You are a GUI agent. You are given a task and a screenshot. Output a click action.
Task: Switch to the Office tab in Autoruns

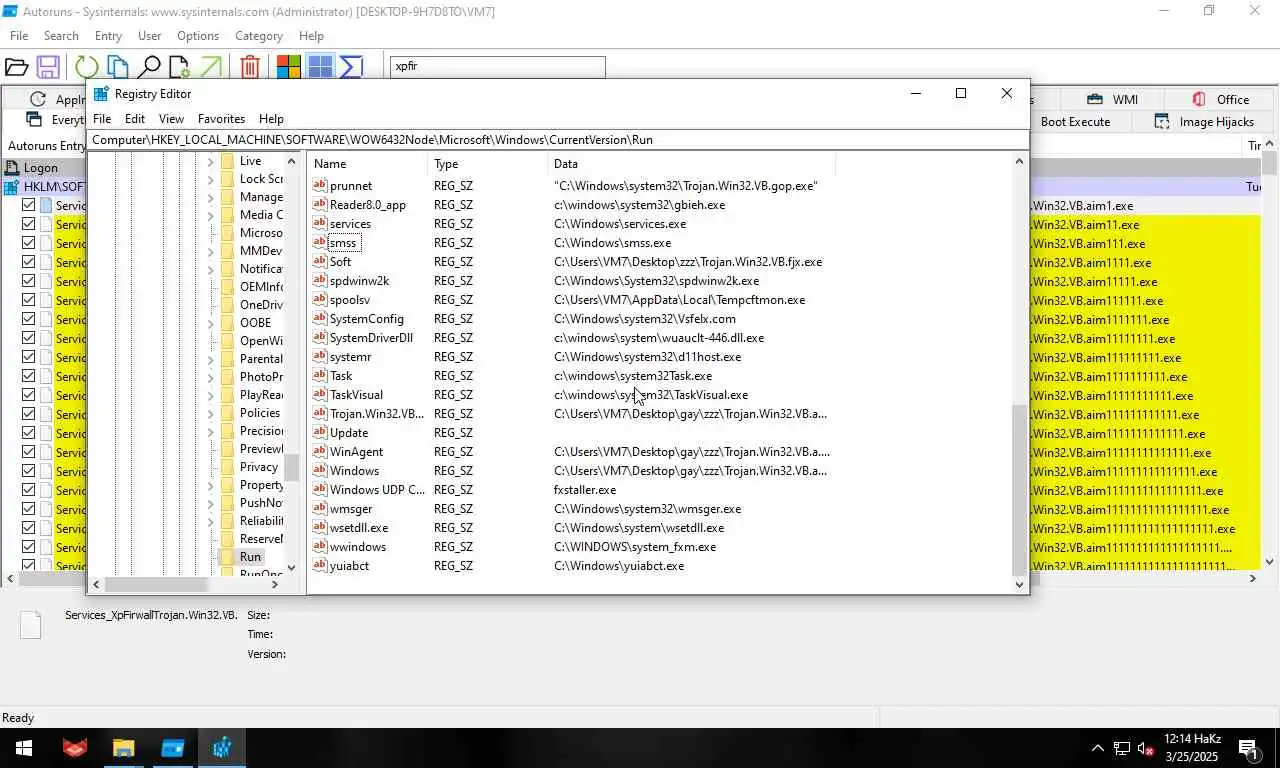[1220, 99]
